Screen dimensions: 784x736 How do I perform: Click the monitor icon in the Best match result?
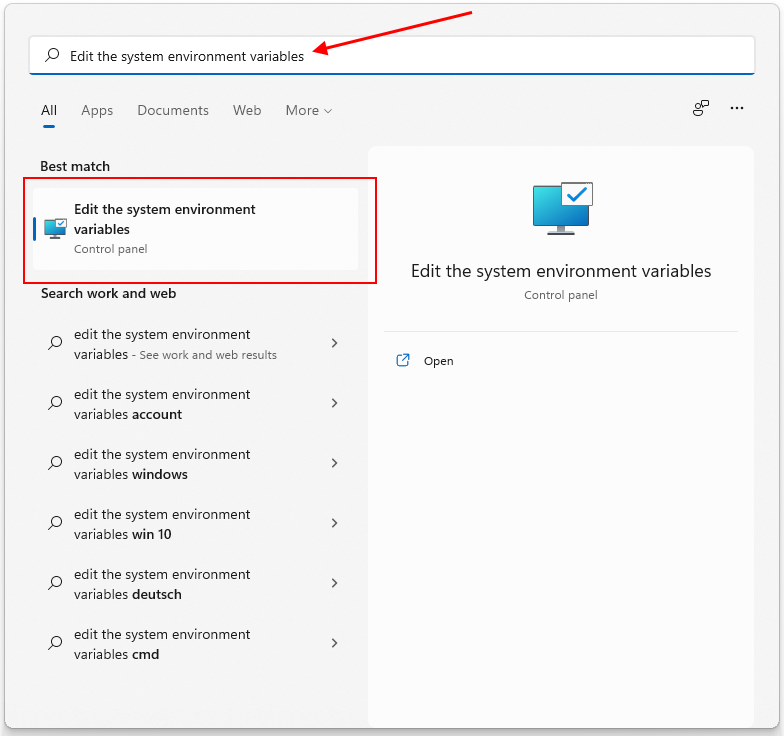56,228
